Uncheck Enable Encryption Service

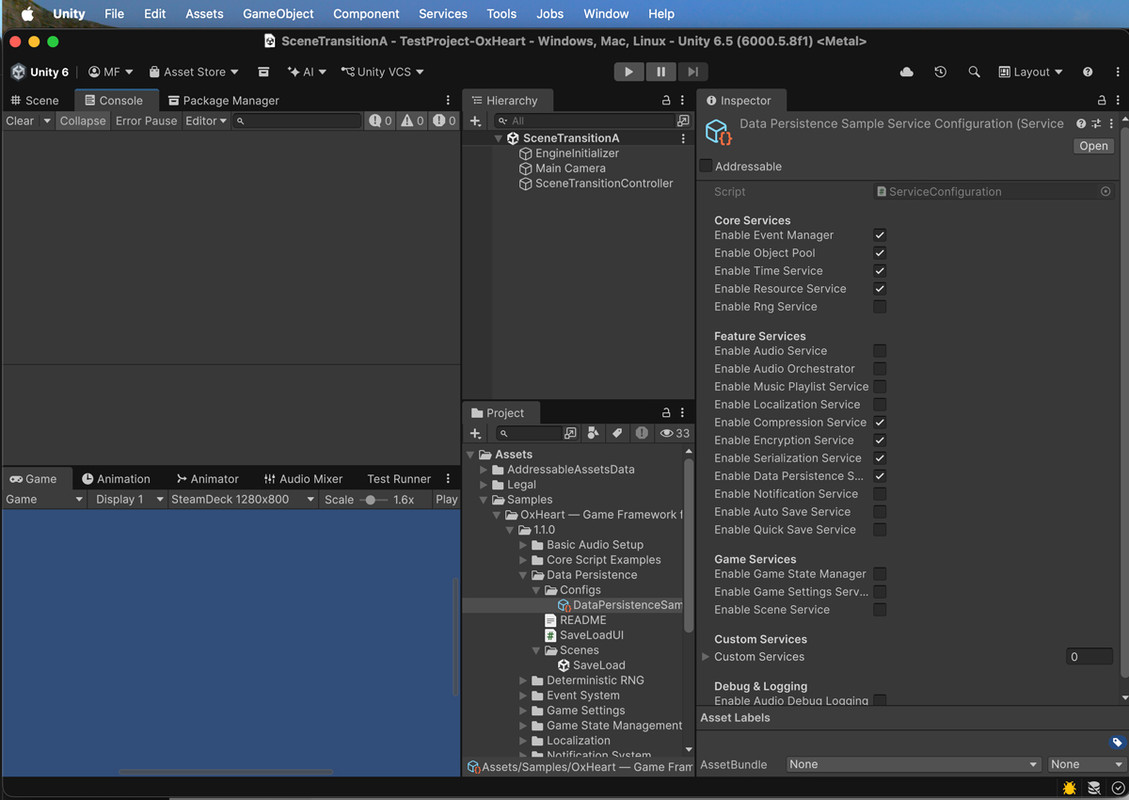click(880, 441)
